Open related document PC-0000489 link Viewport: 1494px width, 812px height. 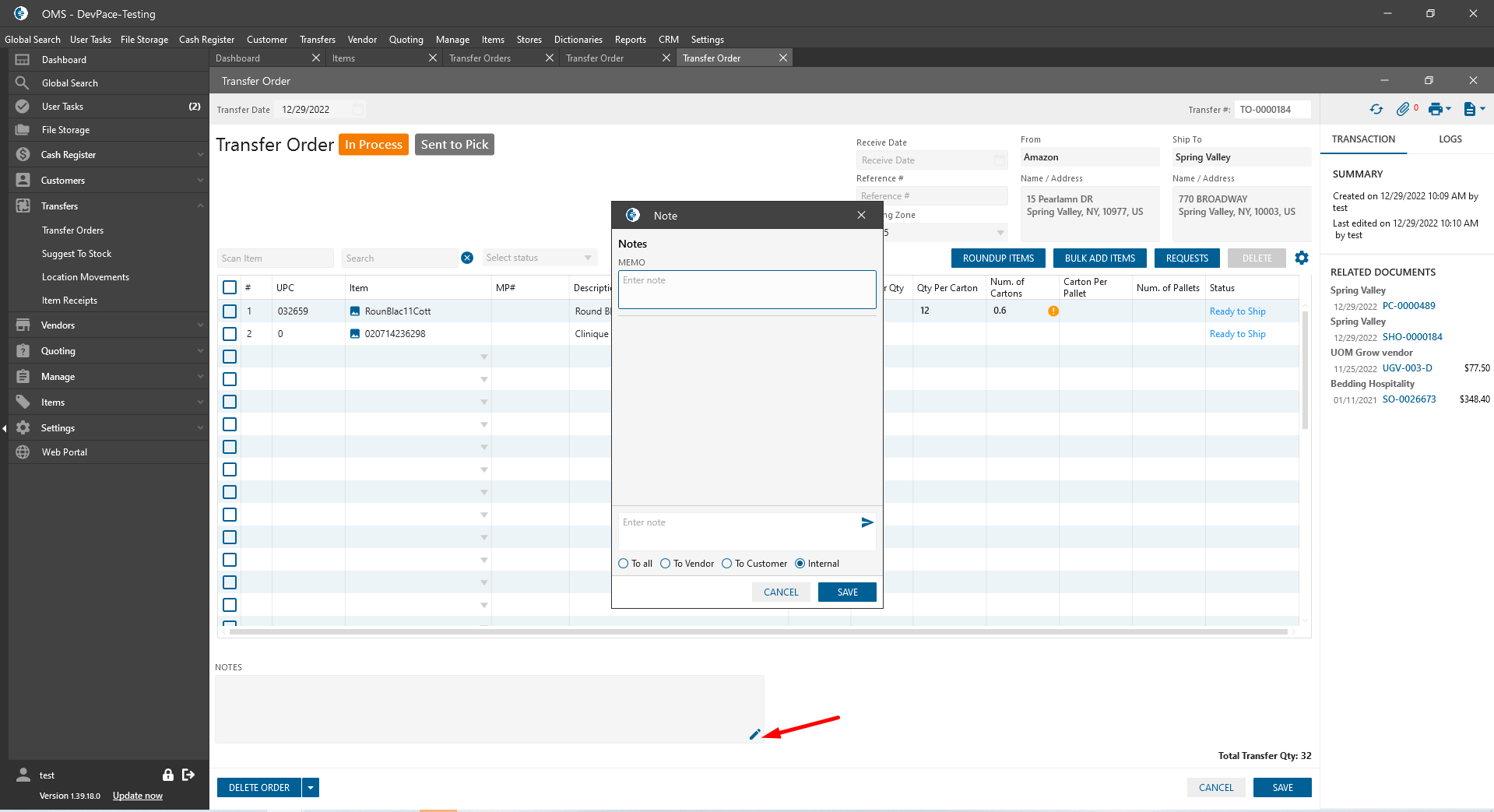pyautogui.click(x=1408, y=306)
